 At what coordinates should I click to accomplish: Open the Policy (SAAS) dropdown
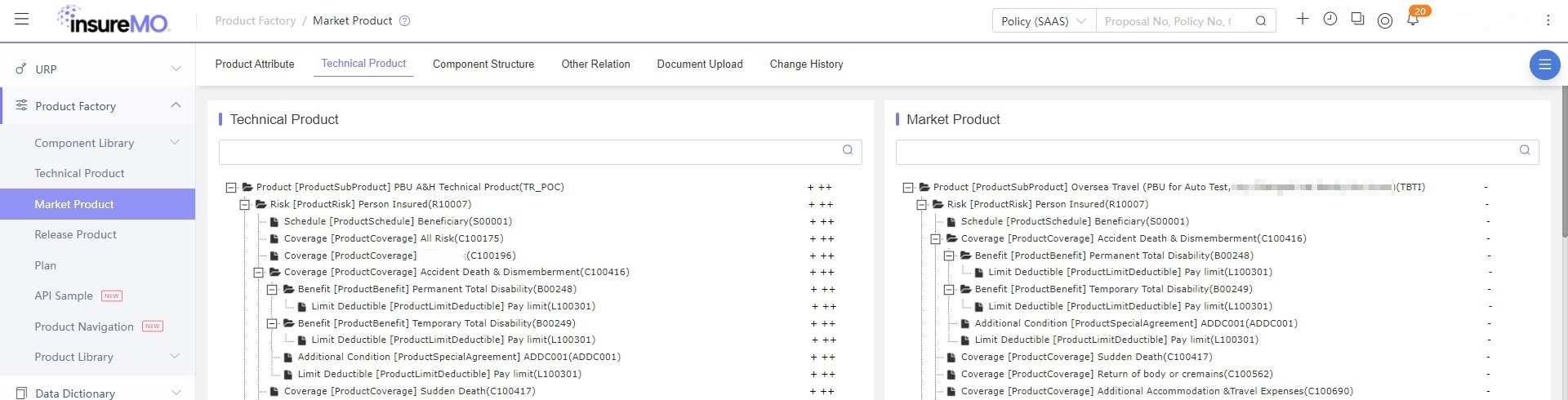coord(1044,21)
